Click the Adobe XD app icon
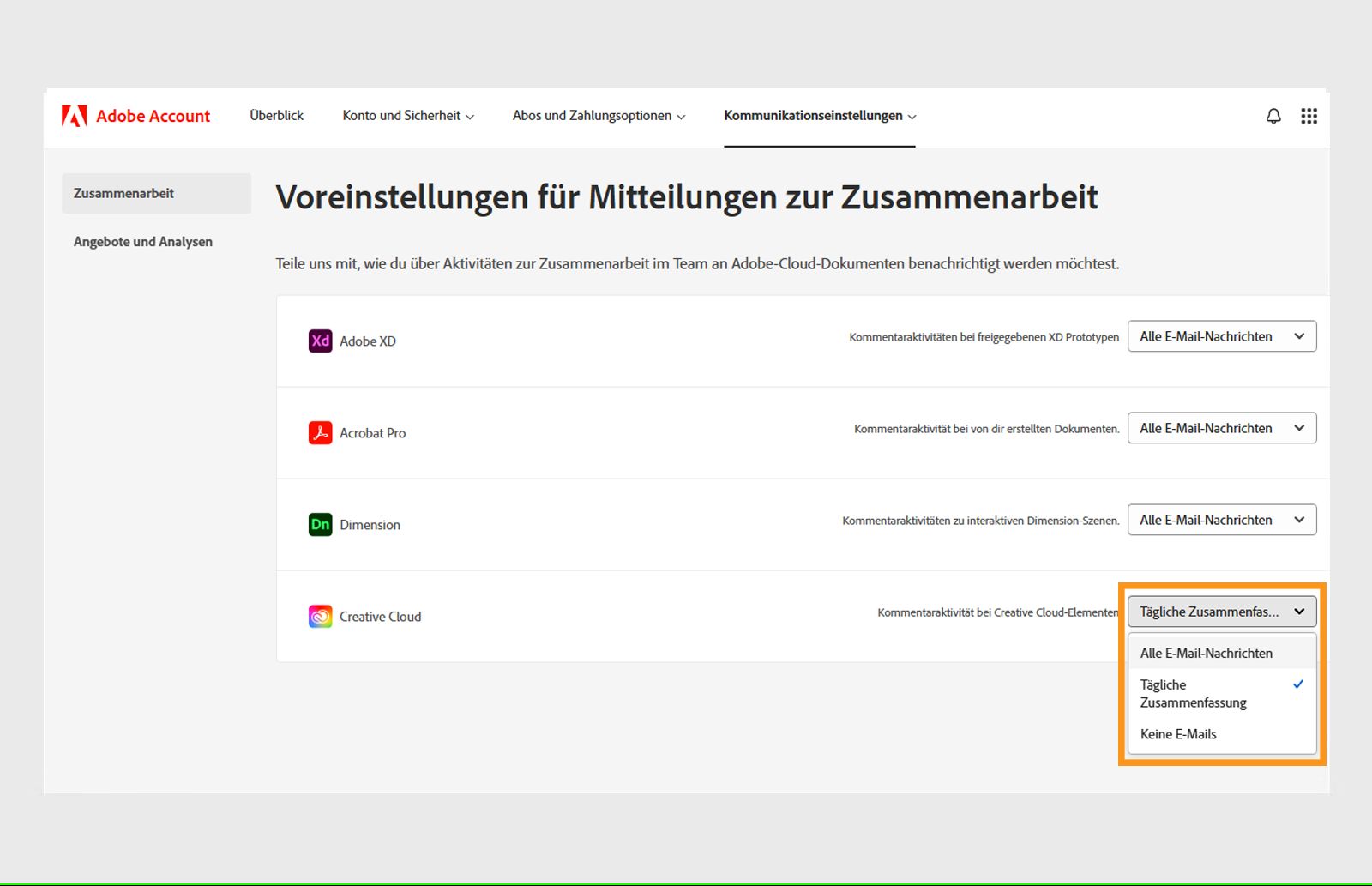The height and width of the screenshot is (886, 1372). [320, 341]
